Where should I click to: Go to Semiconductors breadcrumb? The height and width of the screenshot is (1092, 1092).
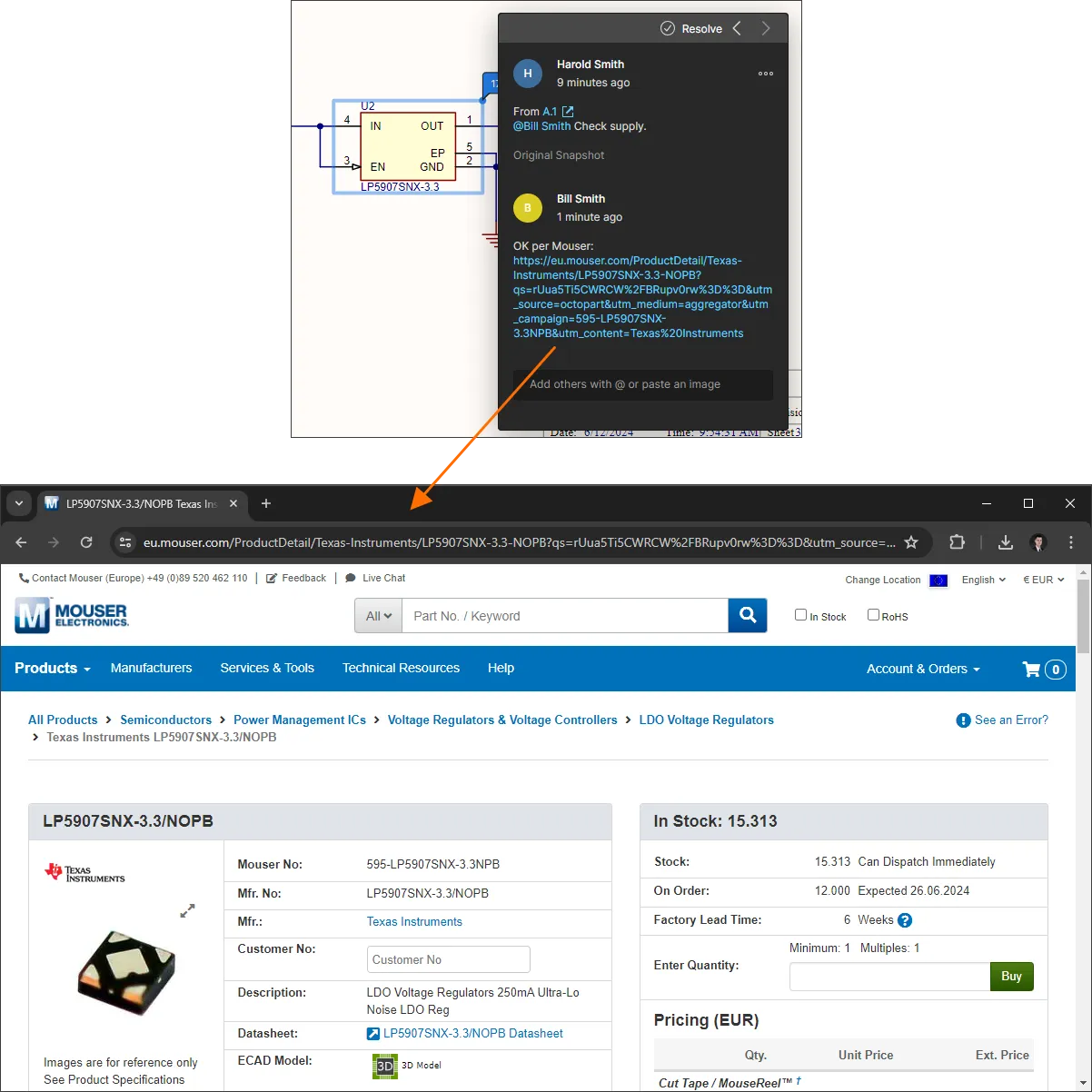coord(165,720)
